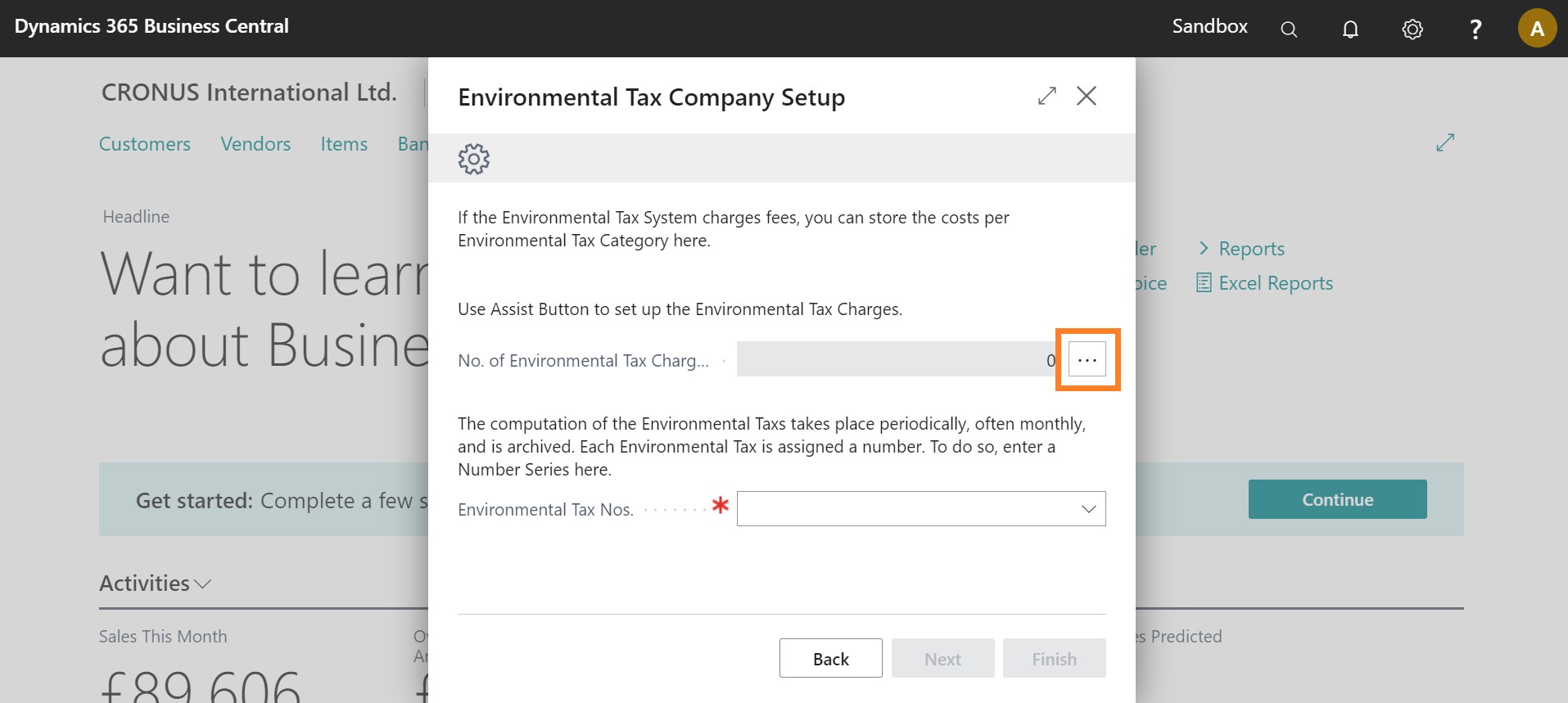Go to the Items menu item
1568x703 pixels.
[344, 144]
